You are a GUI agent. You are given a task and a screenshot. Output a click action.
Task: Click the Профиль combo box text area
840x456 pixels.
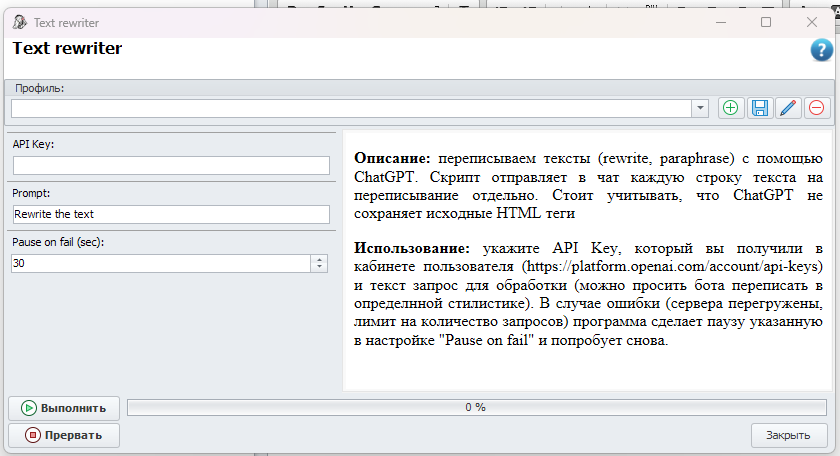click(350, 108)
